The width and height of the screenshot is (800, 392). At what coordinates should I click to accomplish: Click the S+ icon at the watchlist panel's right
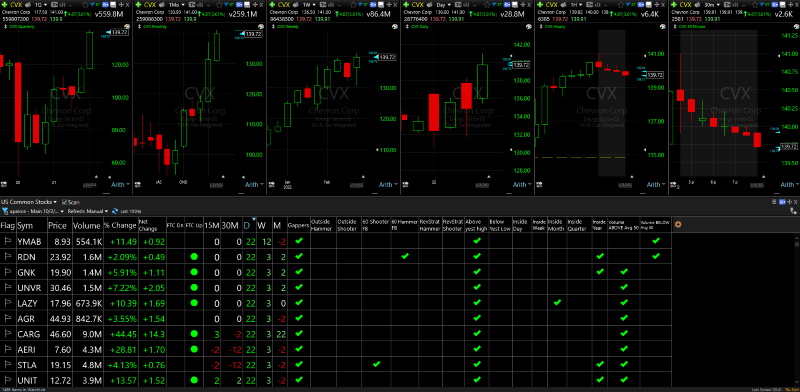tap(781, 202)
